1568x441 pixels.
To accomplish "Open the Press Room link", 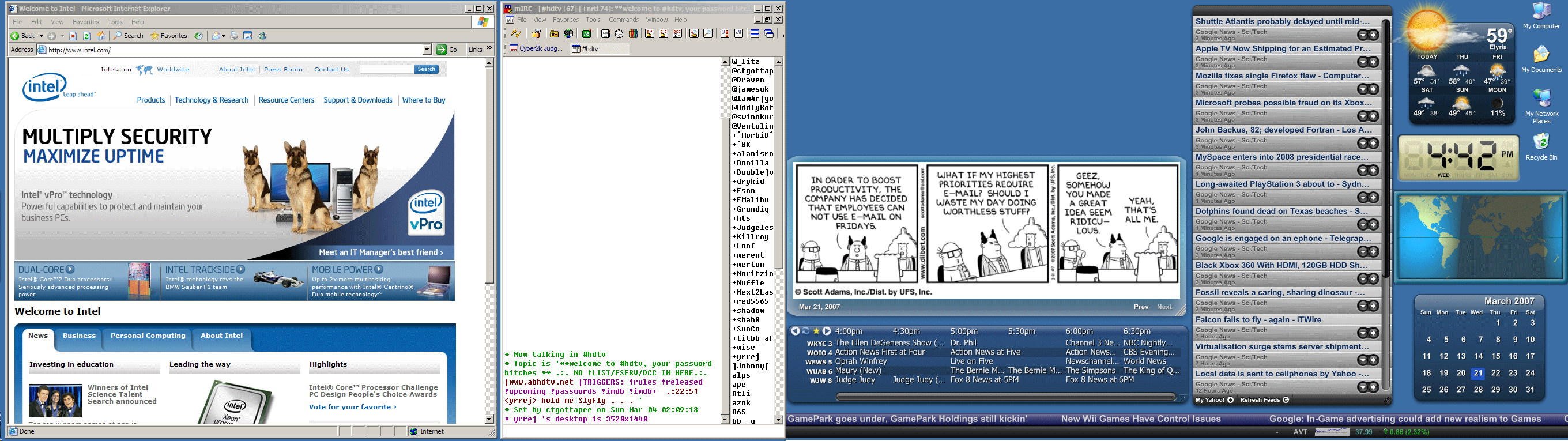I will (283, 69).
